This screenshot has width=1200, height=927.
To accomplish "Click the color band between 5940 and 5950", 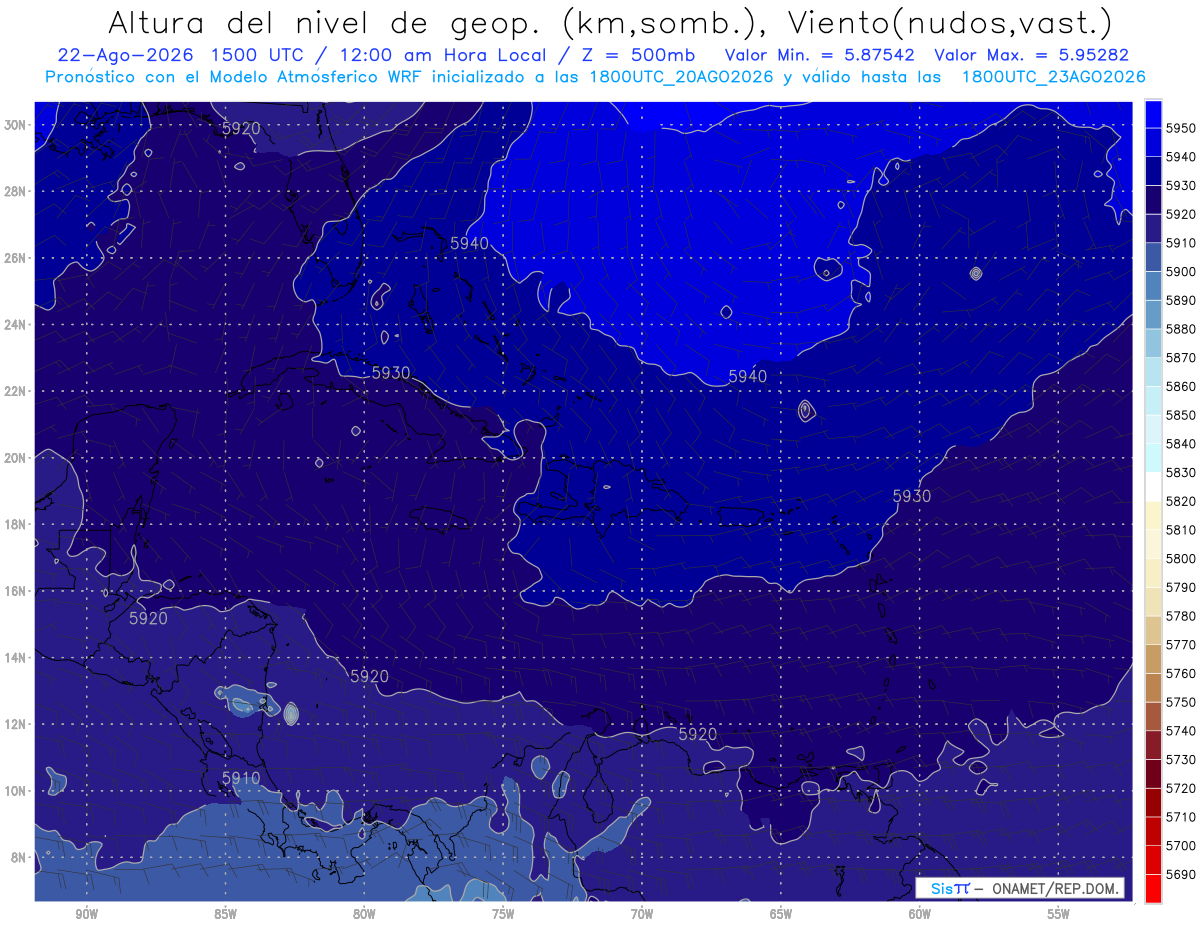I will tap(1153, 142).
